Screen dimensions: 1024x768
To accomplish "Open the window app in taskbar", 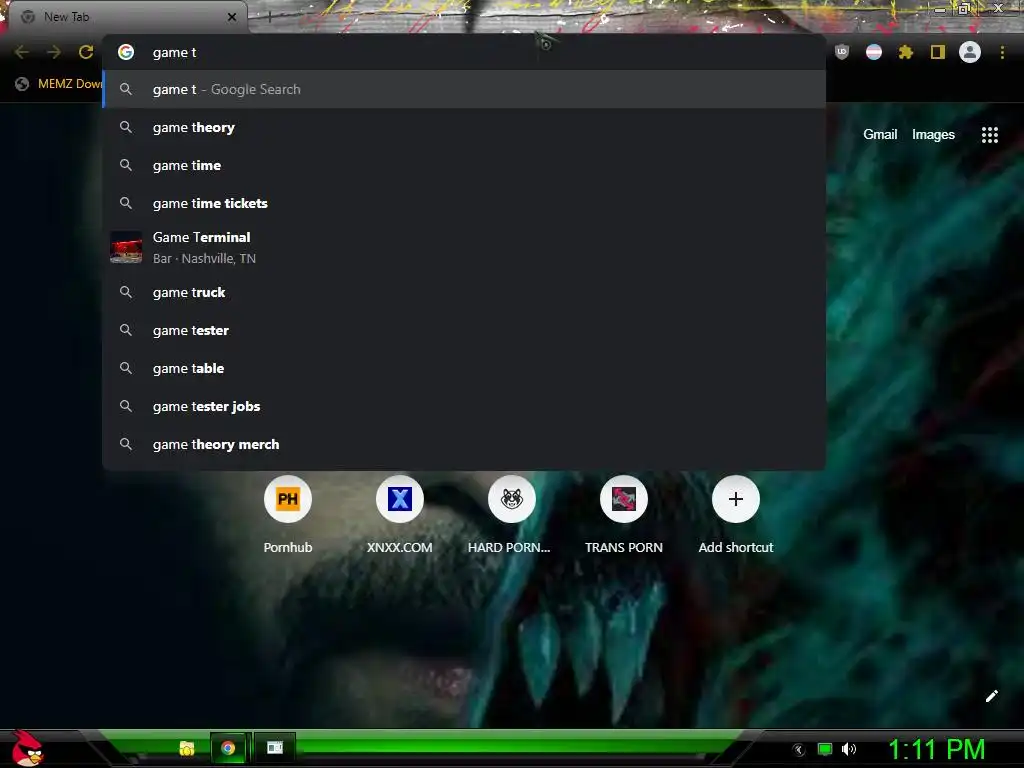I will pyautogui.click(x=275, y=748).
